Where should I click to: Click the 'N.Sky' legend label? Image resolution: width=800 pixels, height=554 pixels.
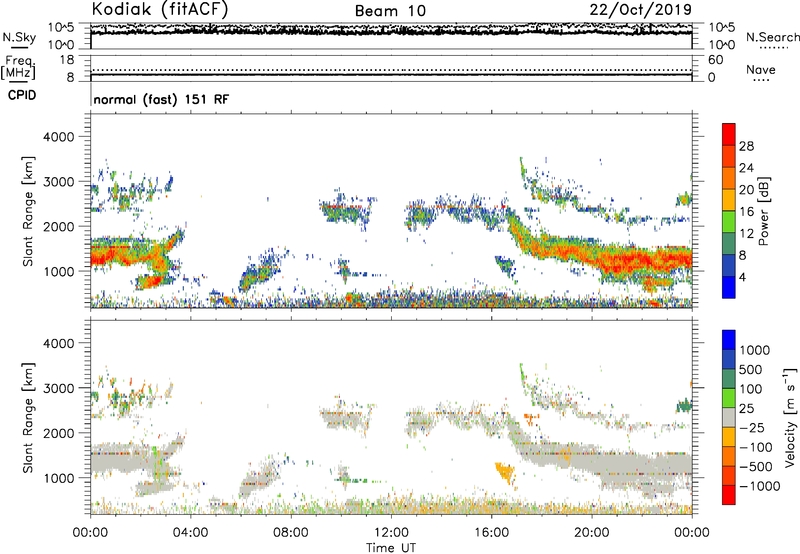(19, 37)
